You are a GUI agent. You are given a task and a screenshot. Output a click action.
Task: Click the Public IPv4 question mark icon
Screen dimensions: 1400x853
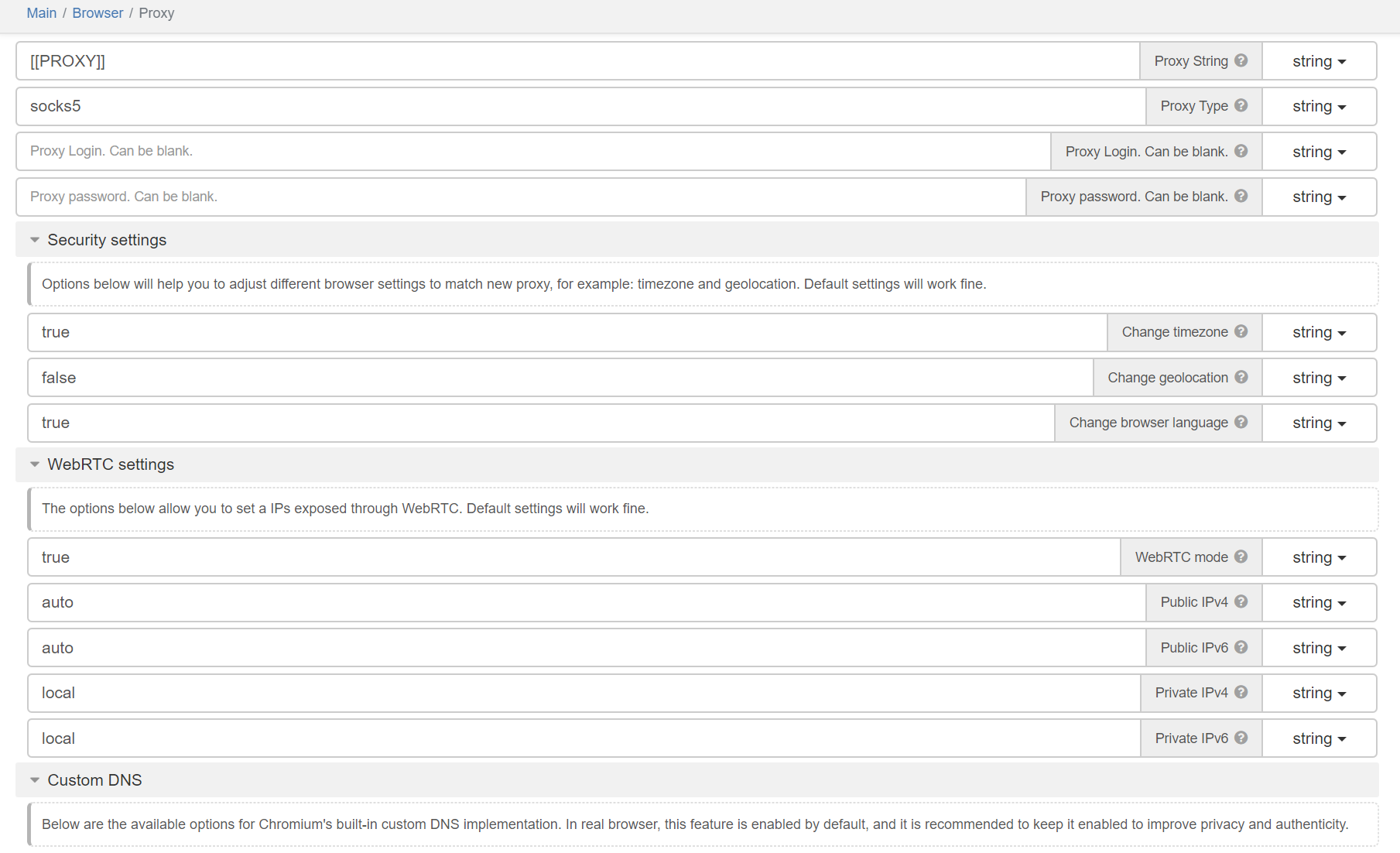1241,601
